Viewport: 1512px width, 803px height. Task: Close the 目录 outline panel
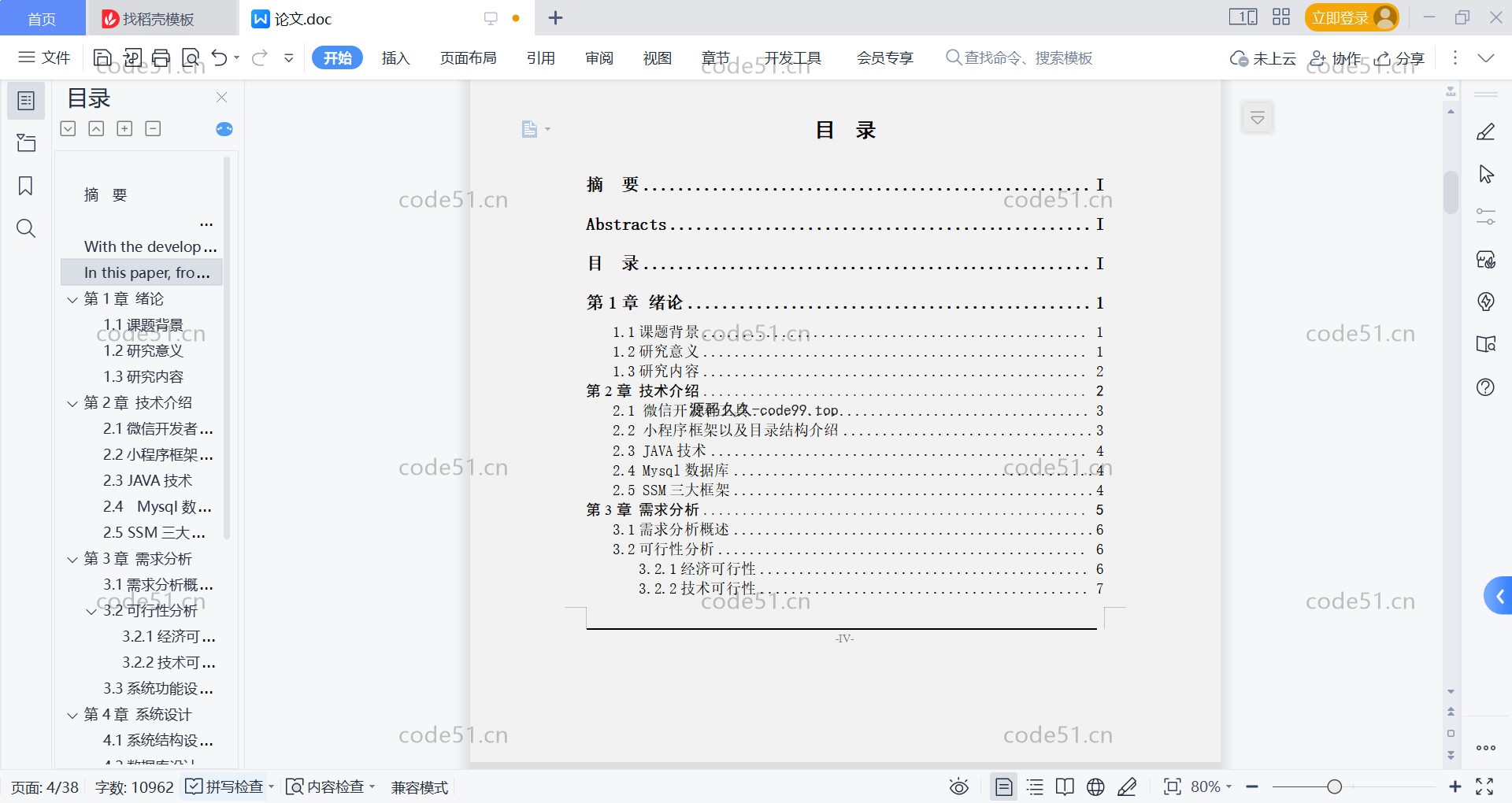tap(222, 98)
